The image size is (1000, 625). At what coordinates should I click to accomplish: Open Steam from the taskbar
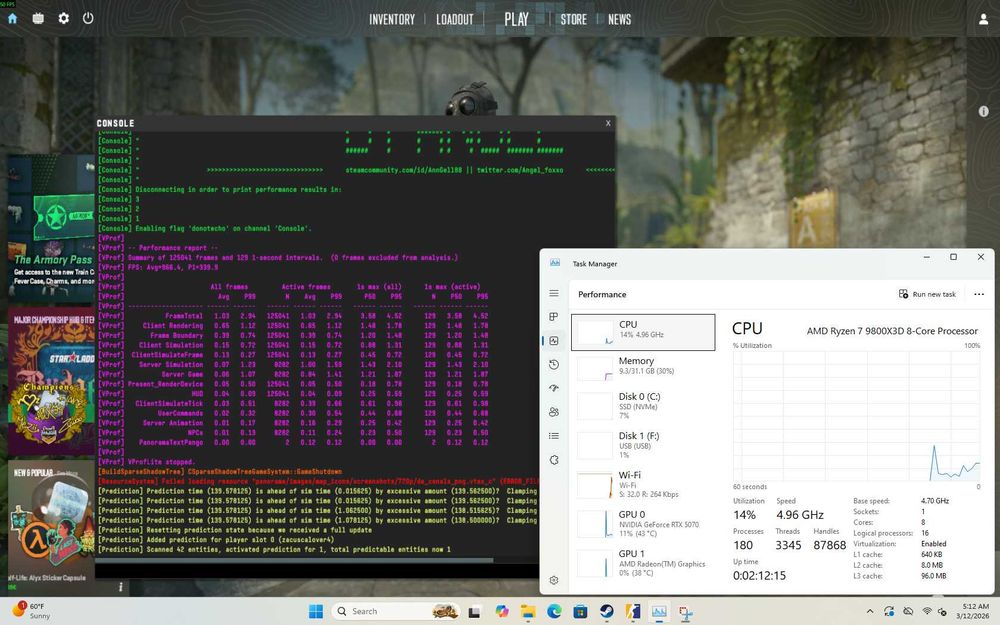[x=607, y=612]
